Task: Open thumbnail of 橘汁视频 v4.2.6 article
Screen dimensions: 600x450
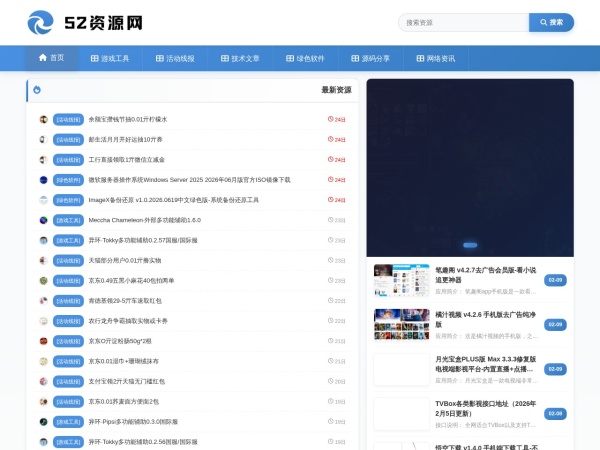Action: tap(402, 324)
